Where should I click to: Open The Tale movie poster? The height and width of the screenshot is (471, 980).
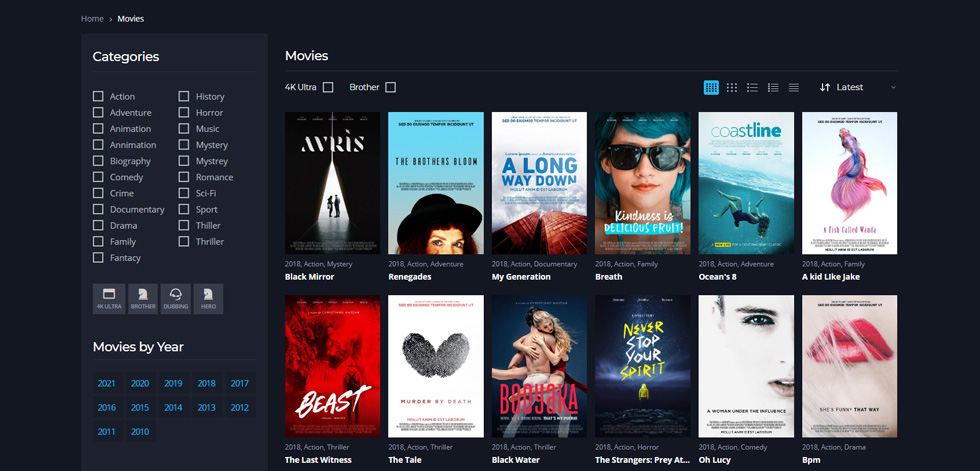pyautogui.click(x=436, y=366)
